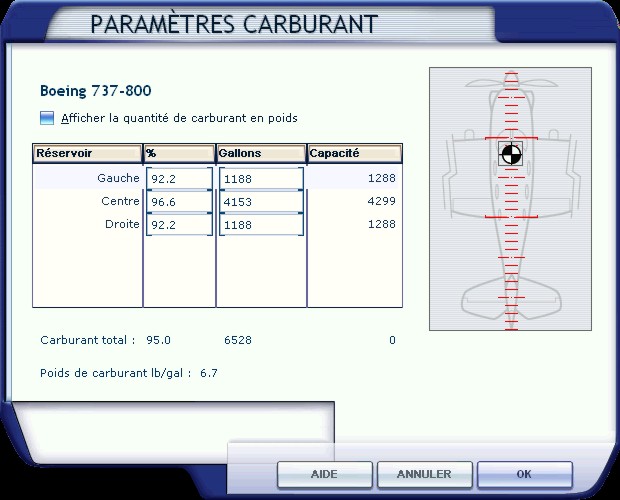Click the Poids de carburant lb/gal label

point(116,374)
